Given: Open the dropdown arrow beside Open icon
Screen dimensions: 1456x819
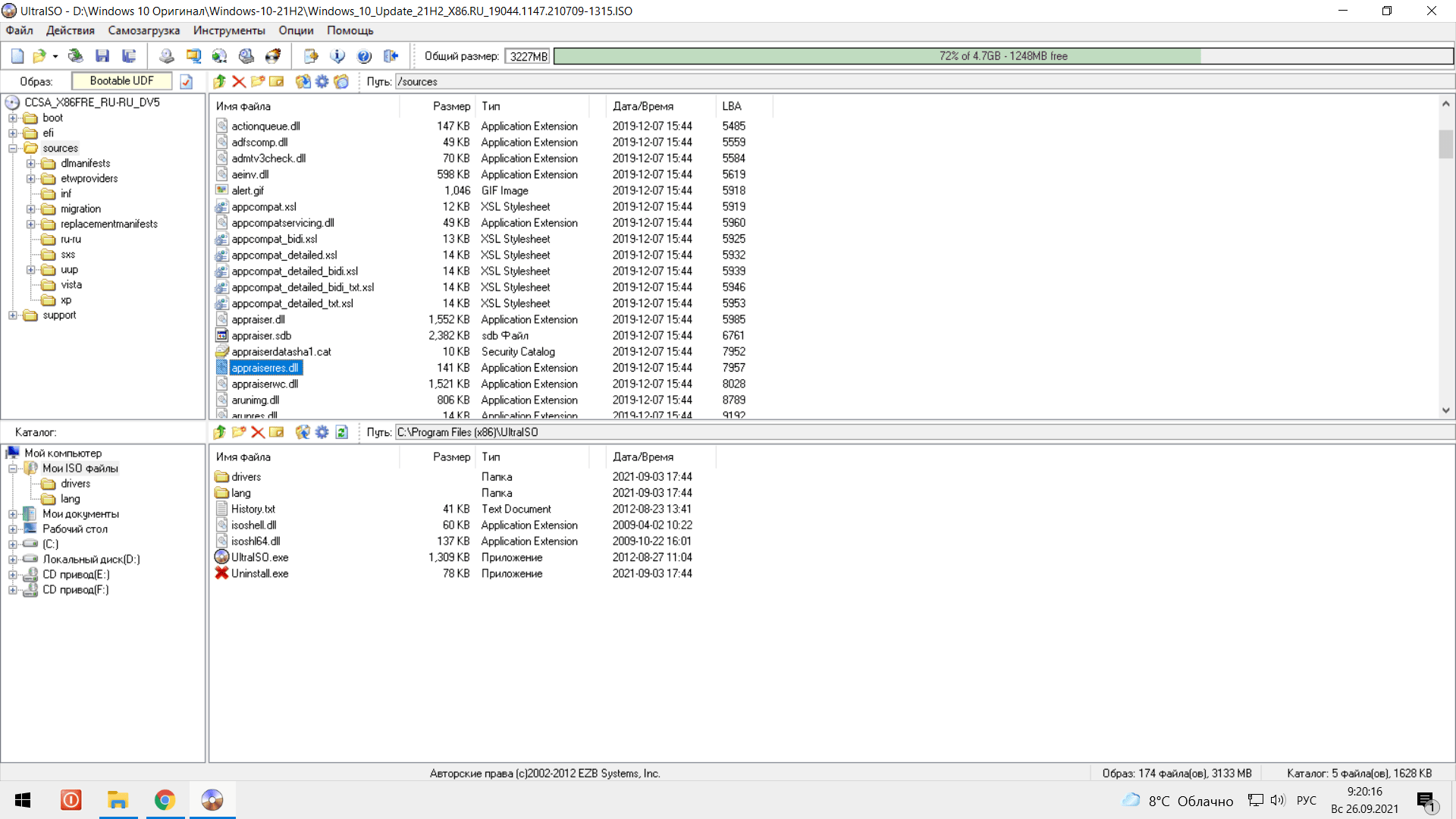Looking at the screenshot, I should click(55, 56).
